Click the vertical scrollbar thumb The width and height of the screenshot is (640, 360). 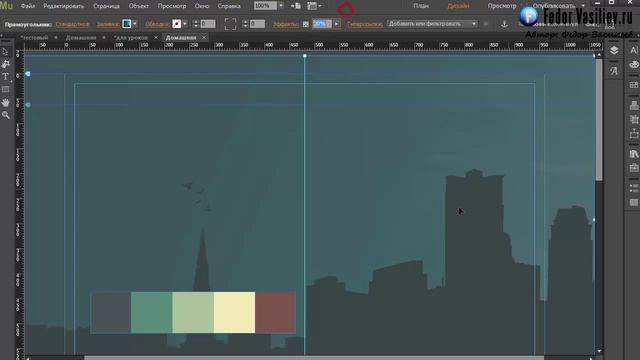599,120
